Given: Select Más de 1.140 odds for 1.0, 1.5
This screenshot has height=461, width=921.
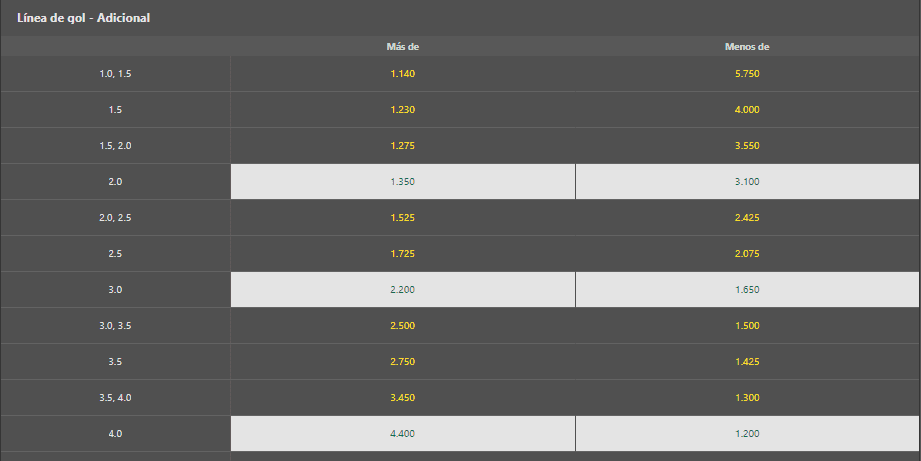Looking at the screenshot, I should (402, 73).
